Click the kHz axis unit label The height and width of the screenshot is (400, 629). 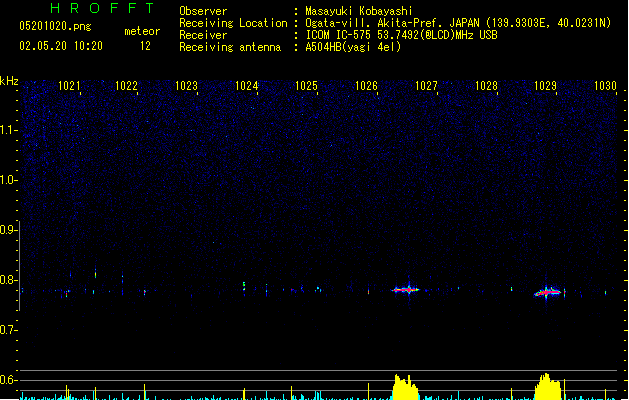(9, 81)
